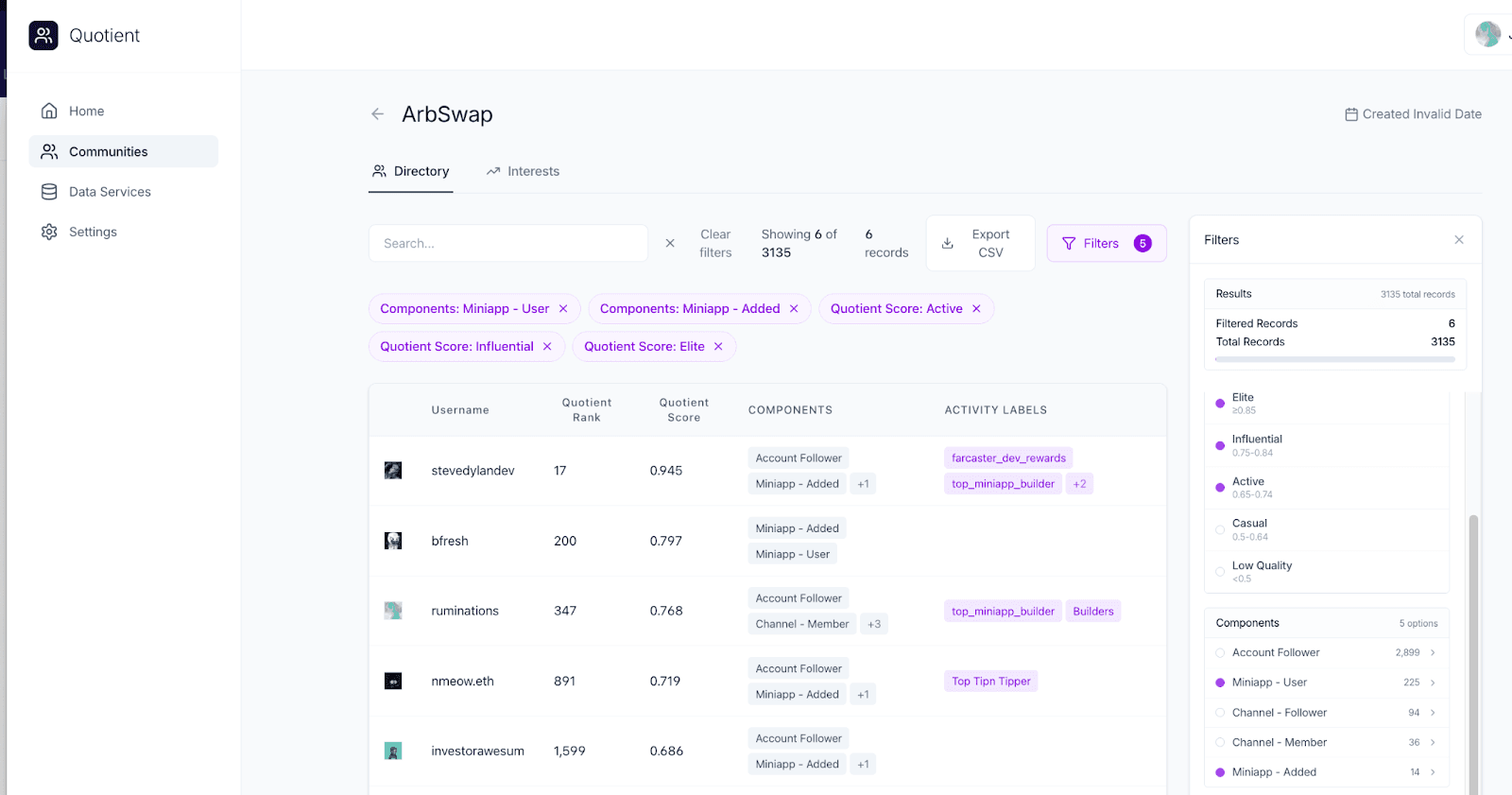
Task: Toggle the Miniapp - User component filter
Action: (x=1220, y=683)
